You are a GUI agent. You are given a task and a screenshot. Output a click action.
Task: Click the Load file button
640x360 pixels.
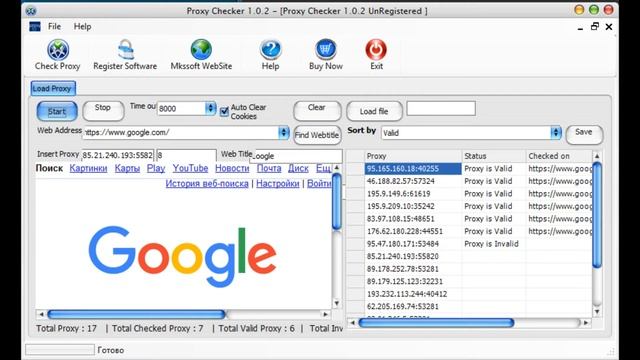[374, 111]
